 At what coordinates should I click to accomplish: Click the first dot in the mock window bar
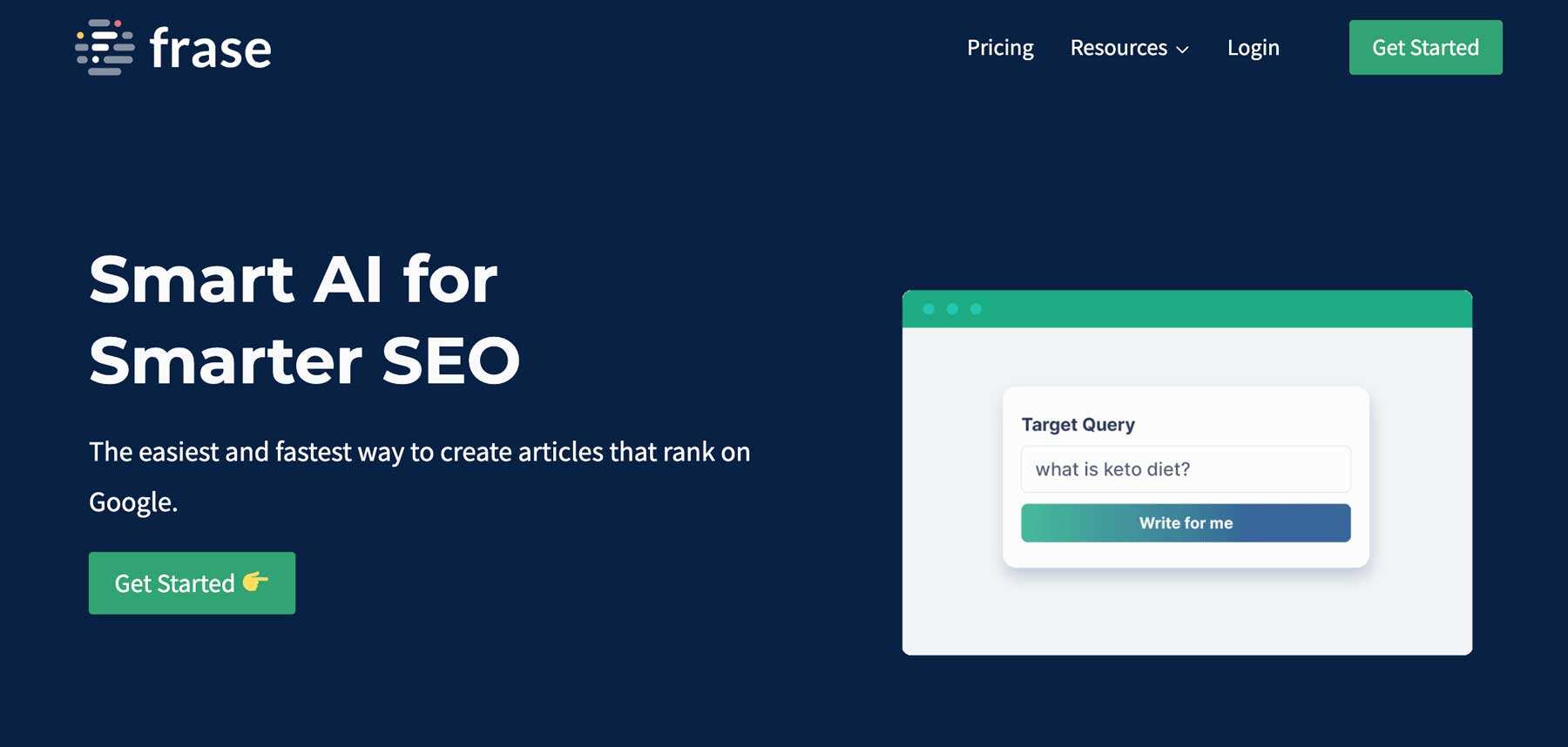coord(929,309)
